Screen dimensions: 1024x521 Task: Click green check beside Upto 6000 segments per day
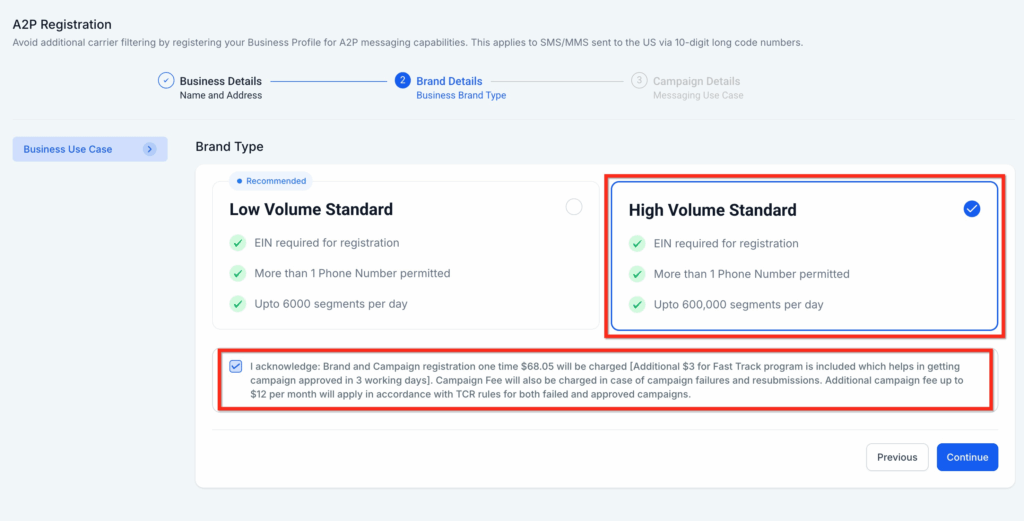pos(238,304)
